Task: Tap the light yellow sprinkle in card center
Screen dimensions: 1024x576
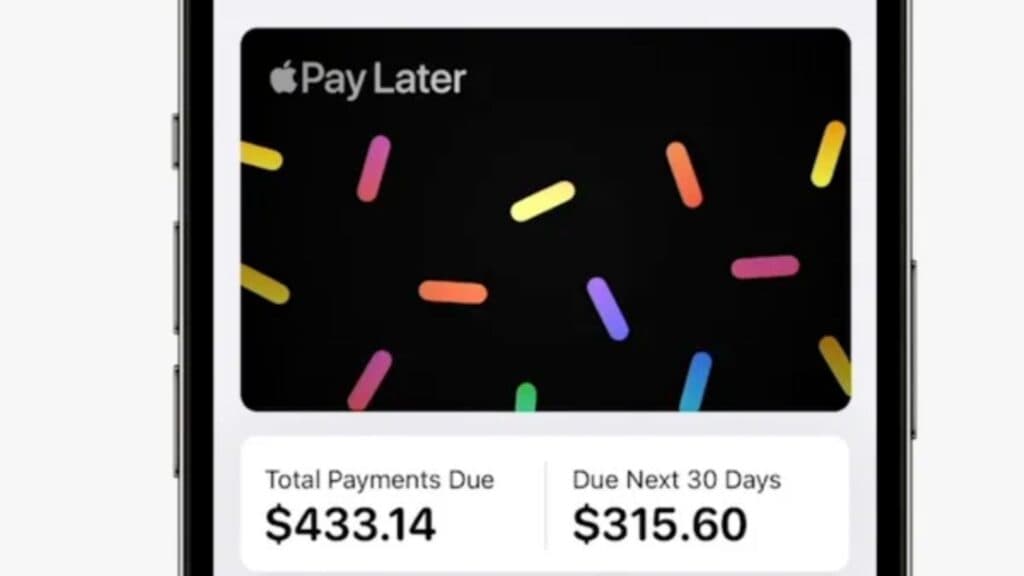Action: pos(543,201)
